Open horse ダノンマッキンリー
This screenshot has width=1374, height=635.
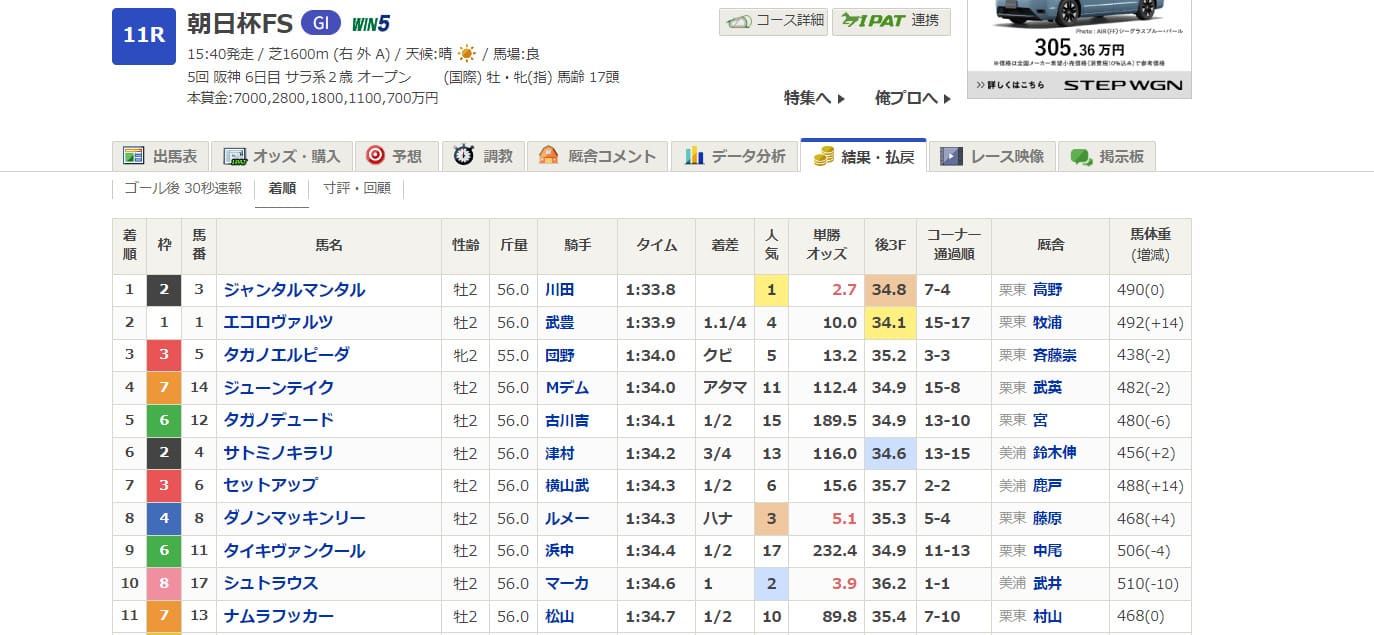point(294,518)
